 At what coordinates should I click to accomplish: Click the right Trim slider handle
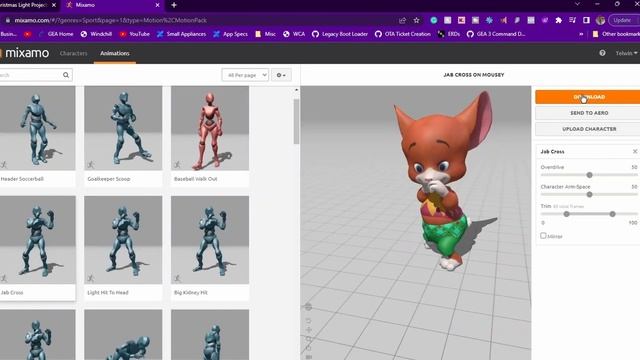click(612, 214)
